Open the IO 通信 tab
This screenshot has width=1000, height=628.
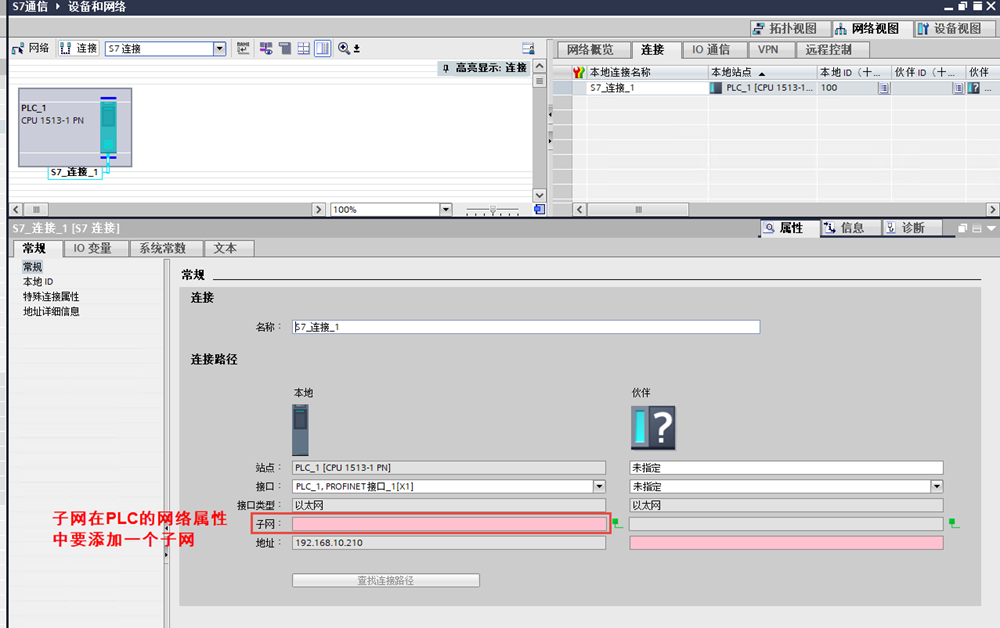pyautogui.click(x=711, y=49)
